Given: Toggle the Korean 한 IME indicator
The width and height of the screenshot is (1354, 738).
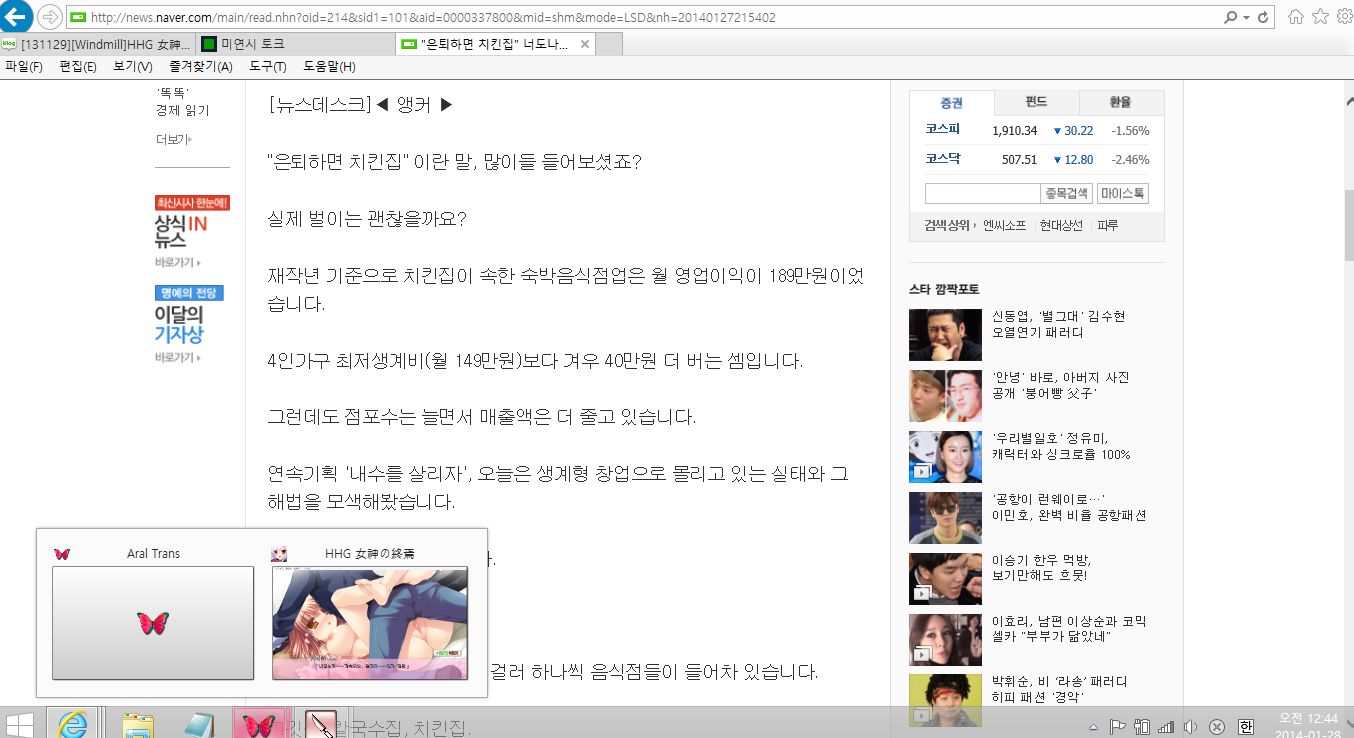Looking at the screenshot, I should (x=1246, y=727).
